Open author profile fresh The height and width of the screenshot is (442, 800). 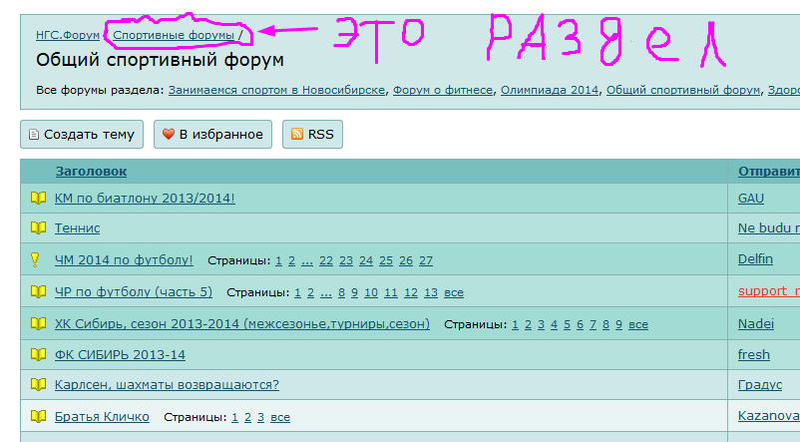[x=754, y=354]
